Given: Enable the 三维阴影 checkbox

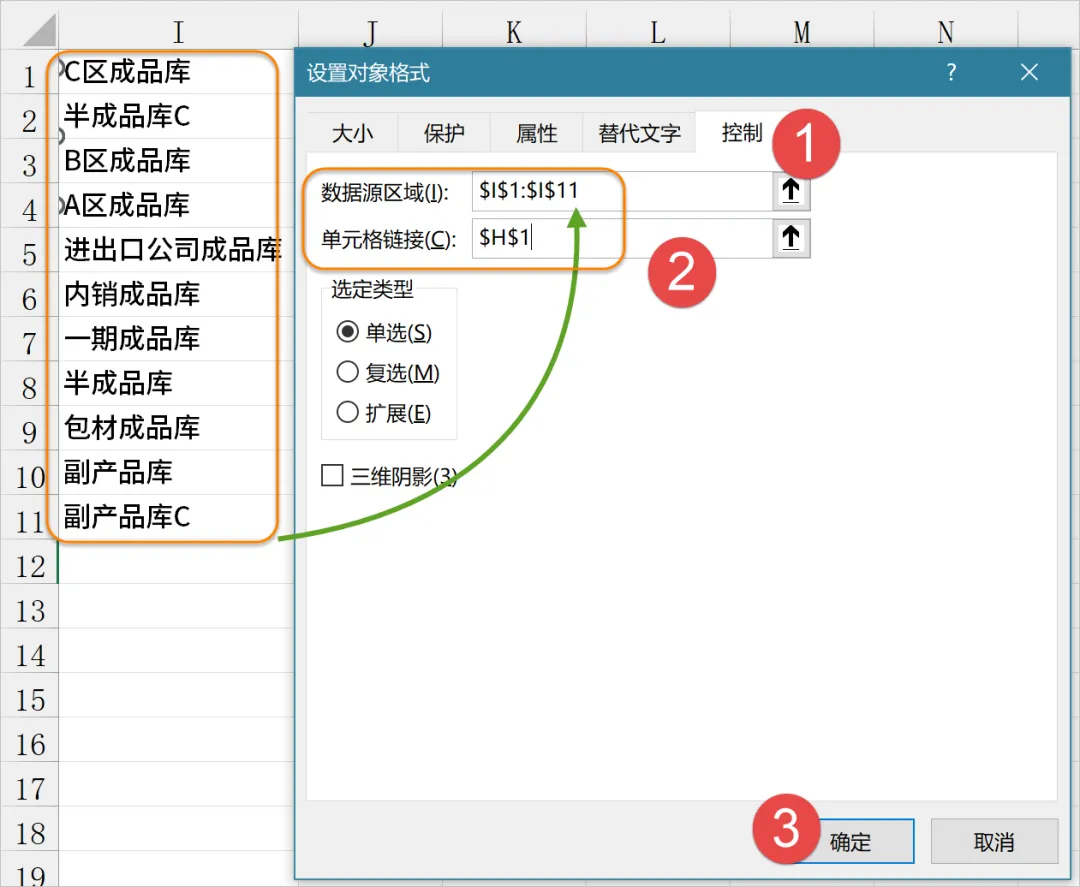Looking at the screenshot, I should tap(332, 475).
